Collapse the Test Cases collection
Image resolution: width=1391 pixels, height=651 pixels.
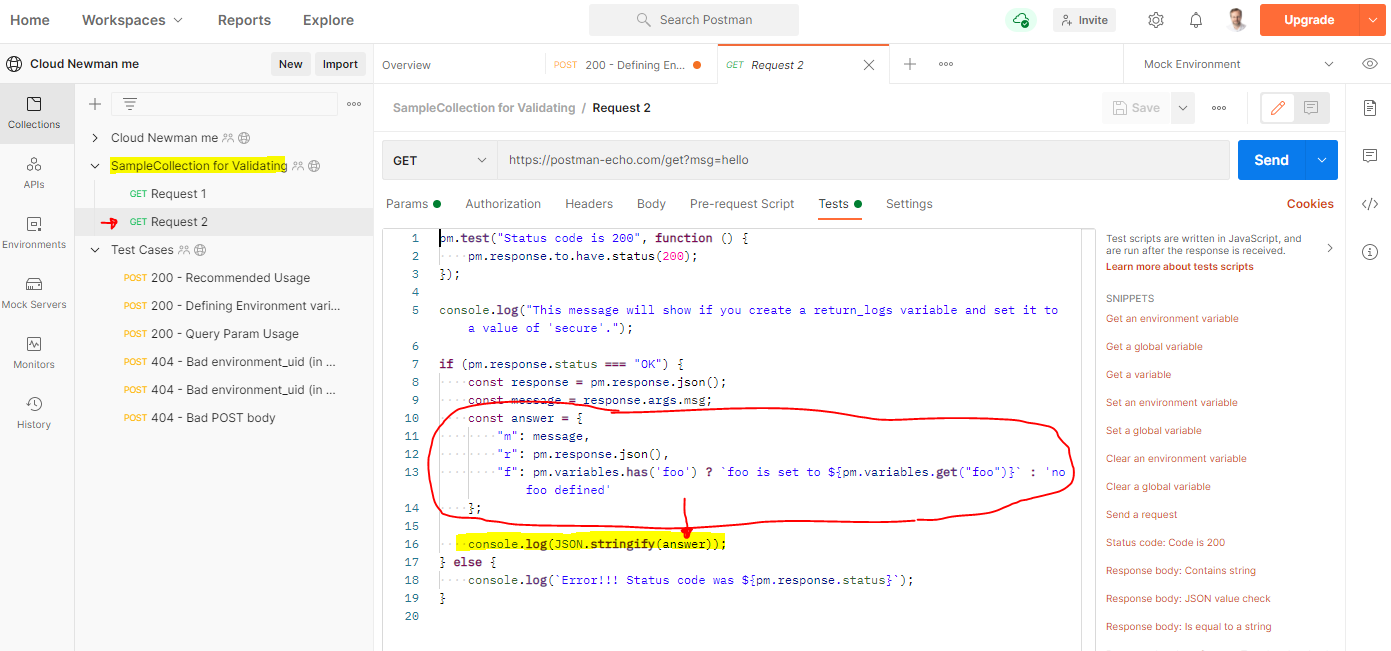pyautogui.click(x=95, y=250)
